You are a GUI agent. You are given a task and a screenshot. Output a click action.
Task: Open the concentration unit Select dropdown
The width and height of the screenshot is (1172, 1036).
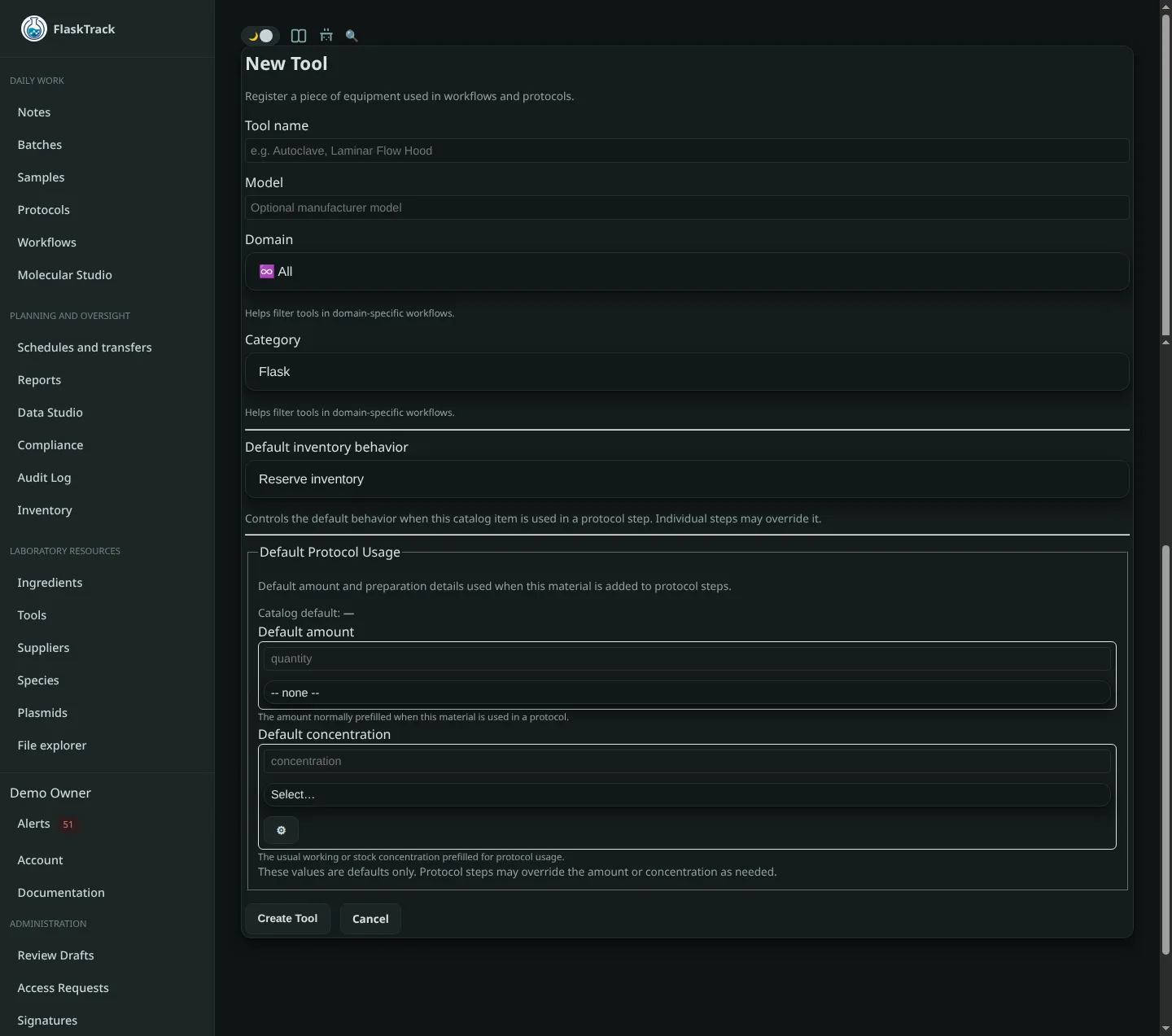[687, 794]
